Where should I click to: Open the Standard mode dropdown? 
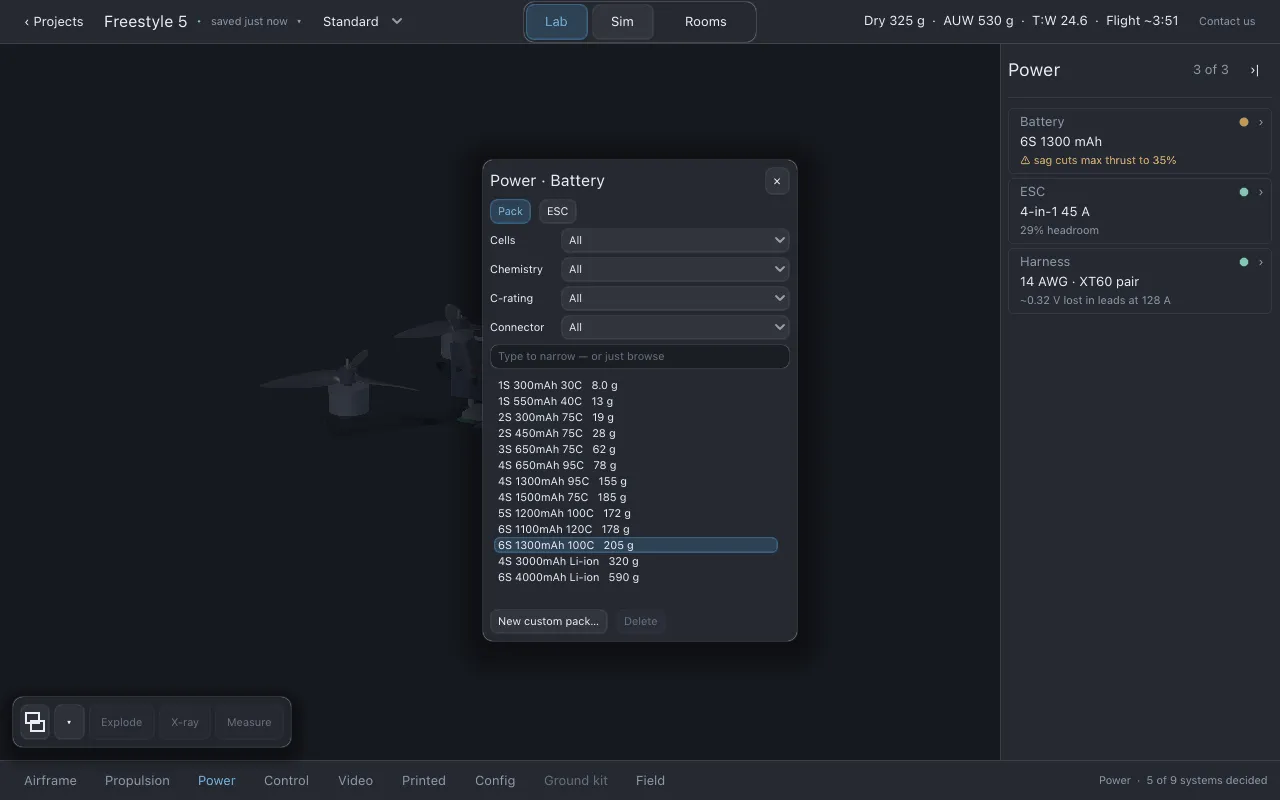coord(363,21)
